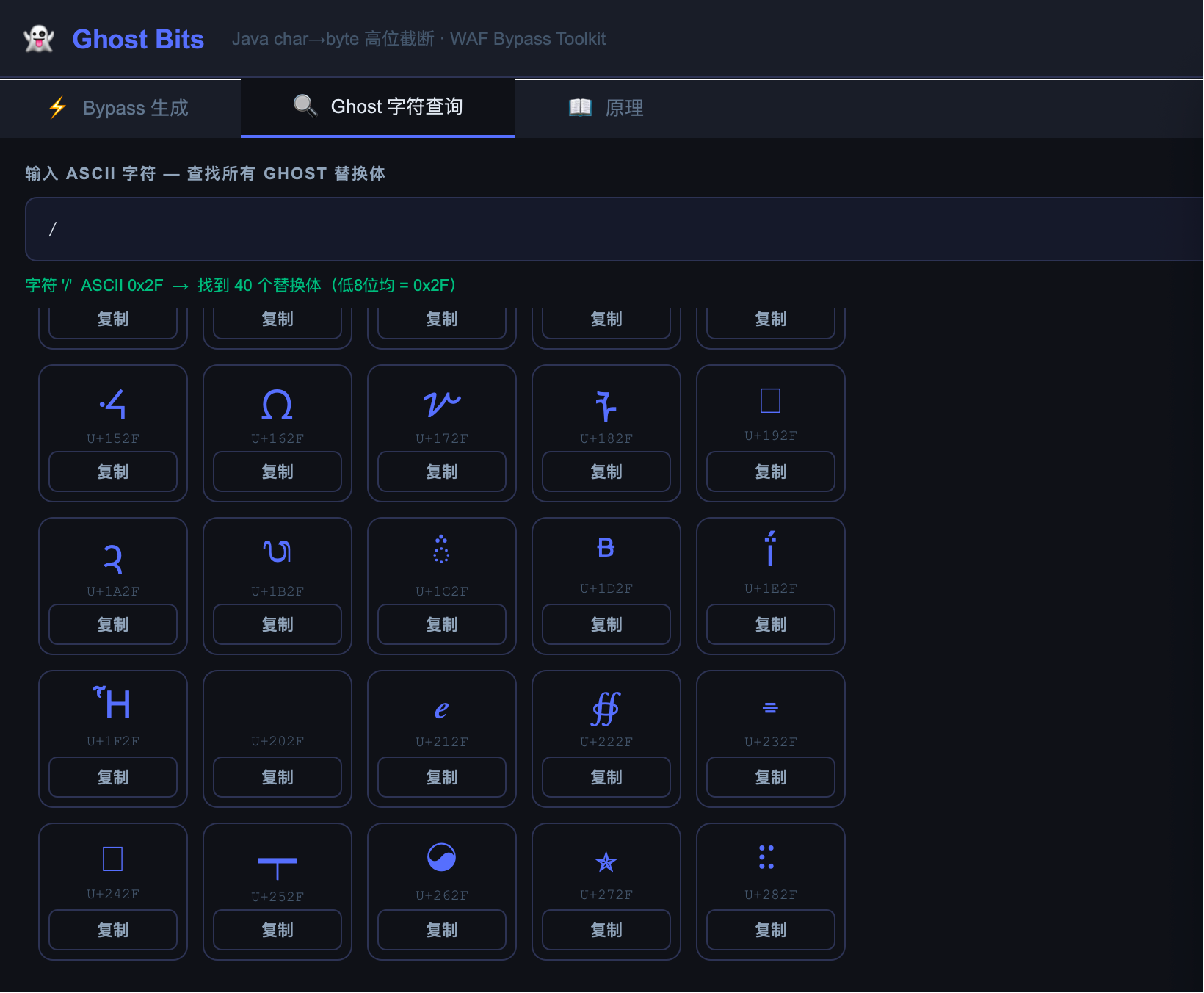Copy the U+1F2F character
The height and width of the screenshot is (993, 1204).
(113, 777)
